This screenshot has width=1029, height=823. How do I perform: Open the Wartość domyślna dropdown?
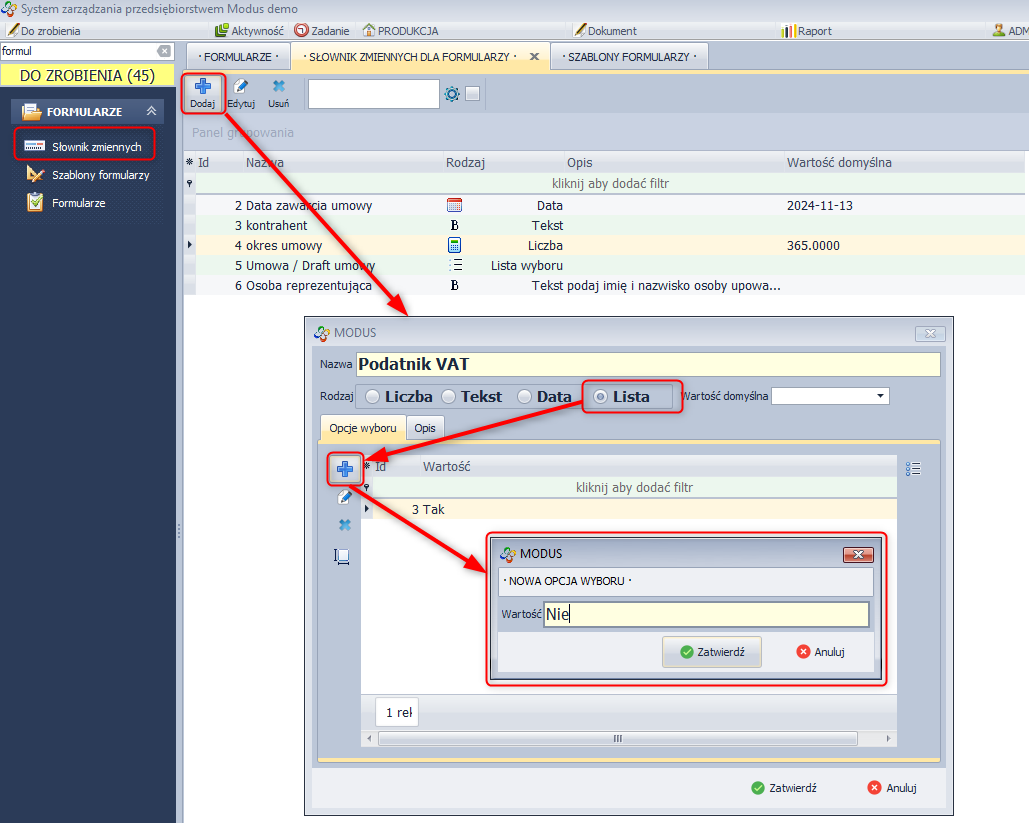[x=880, y=397]
